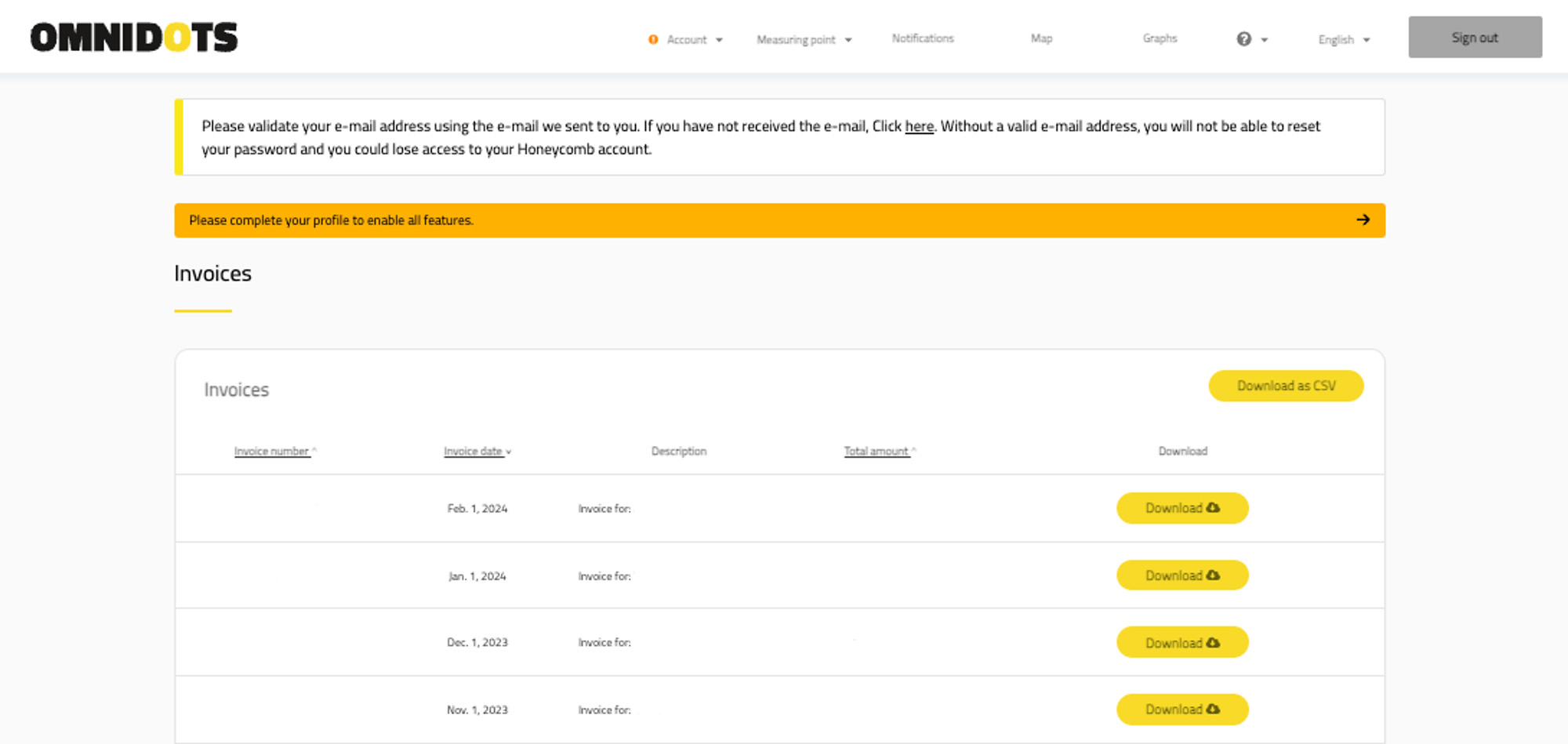The image size is (1568, 744).
Task: Download the Nov. 1, 2023 invoice
Action: click(1181, 710)
